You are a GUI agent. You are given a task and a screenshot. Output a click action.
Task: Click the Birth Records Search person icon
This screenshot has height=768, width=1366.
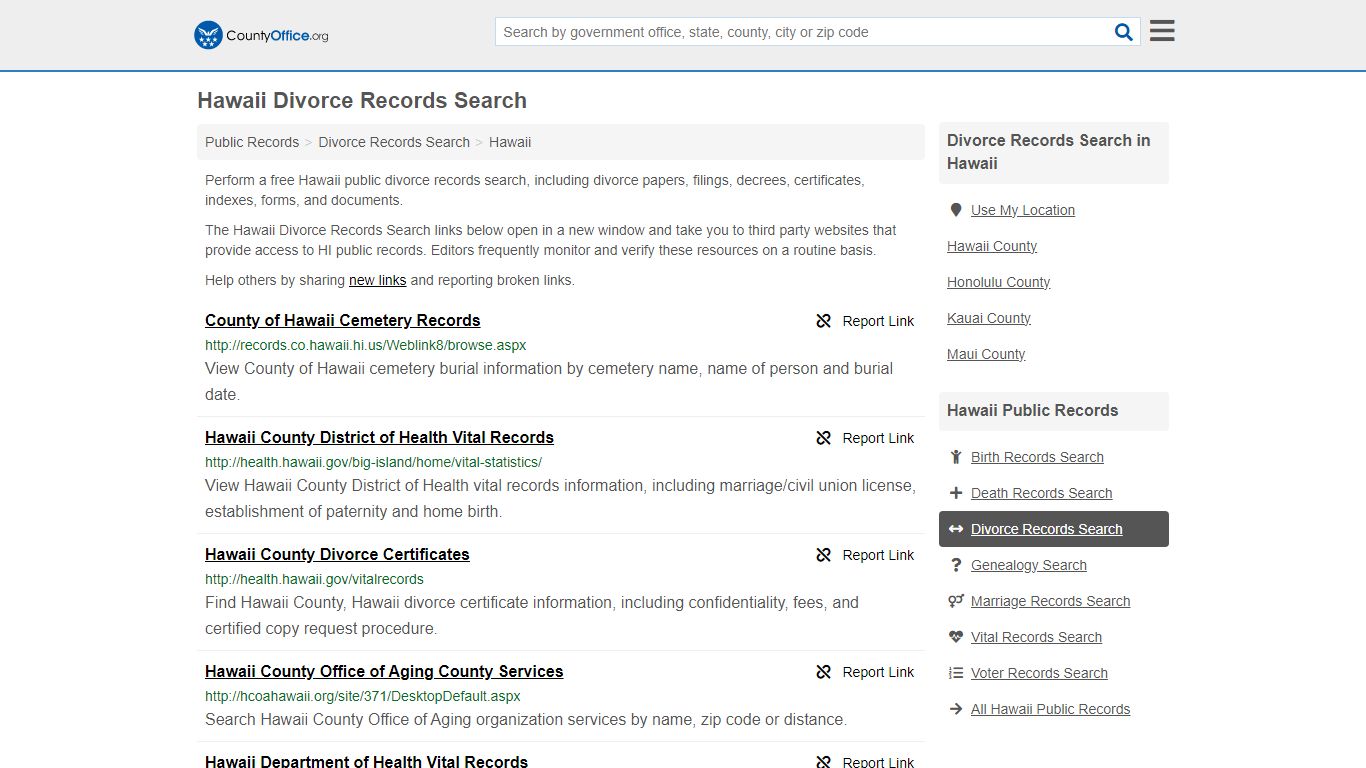click(x=956, y=457)
